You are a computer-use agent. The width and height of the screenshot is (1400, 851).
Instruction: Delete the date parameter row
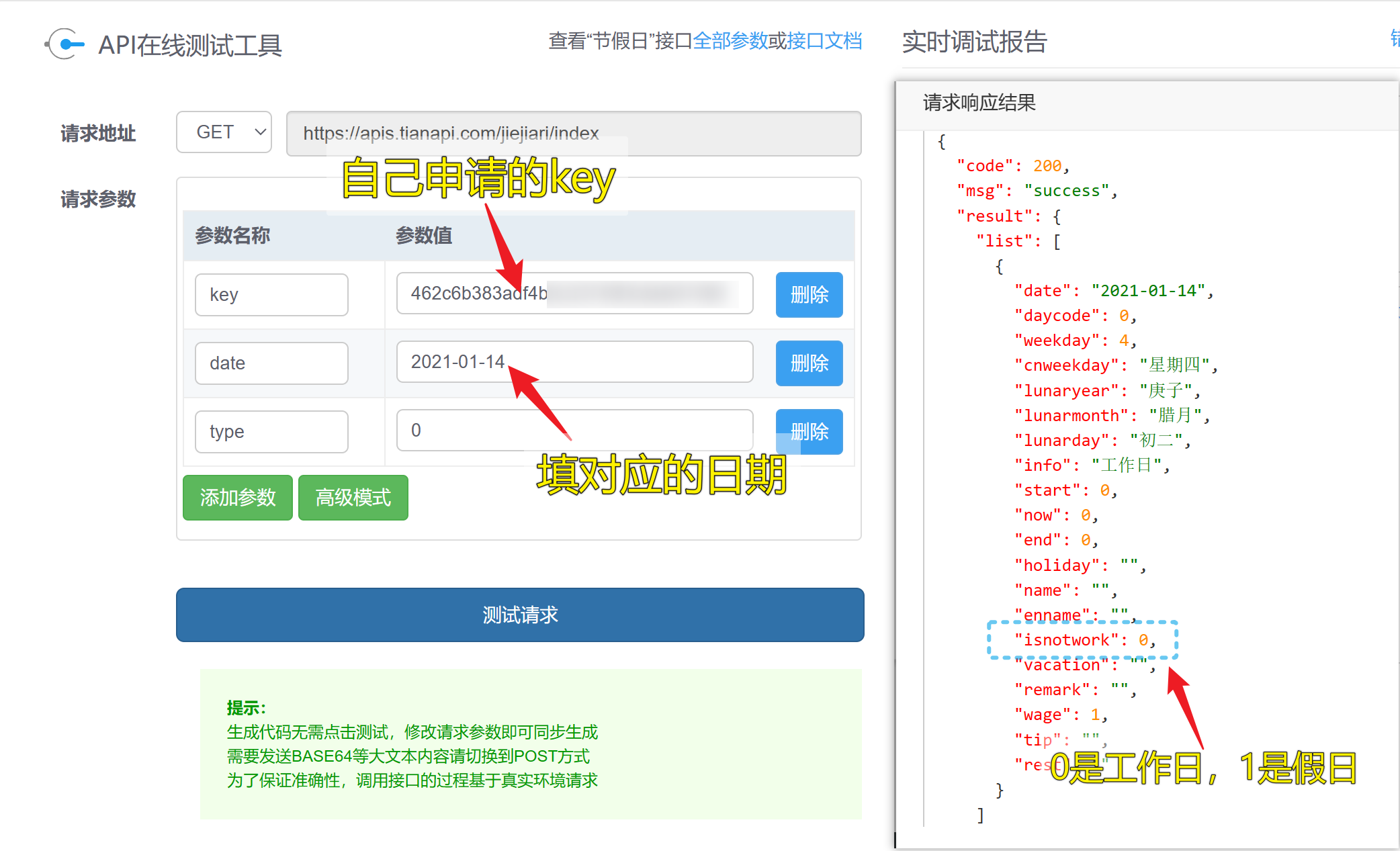click(x=809, y=363)
